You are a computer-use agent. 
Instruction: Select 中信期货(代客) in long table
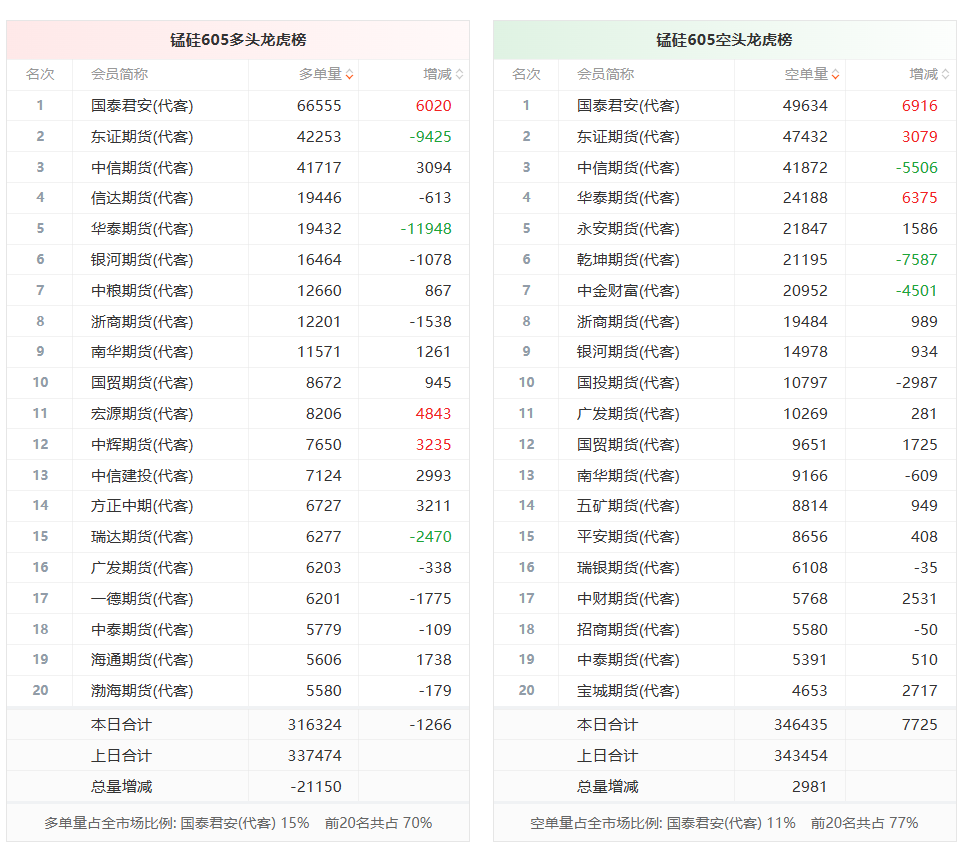[142, 168]
